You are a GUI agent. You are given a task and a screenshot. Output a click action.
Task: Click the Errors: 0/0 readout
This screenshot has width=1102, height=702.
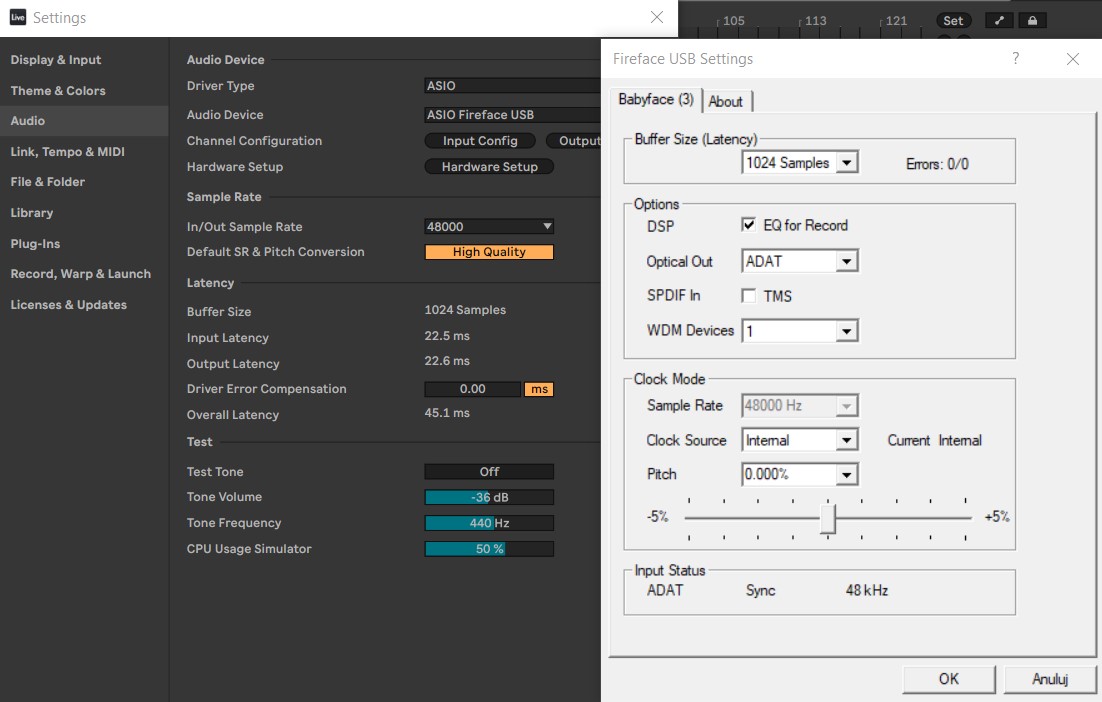click(x=937, y=164)
